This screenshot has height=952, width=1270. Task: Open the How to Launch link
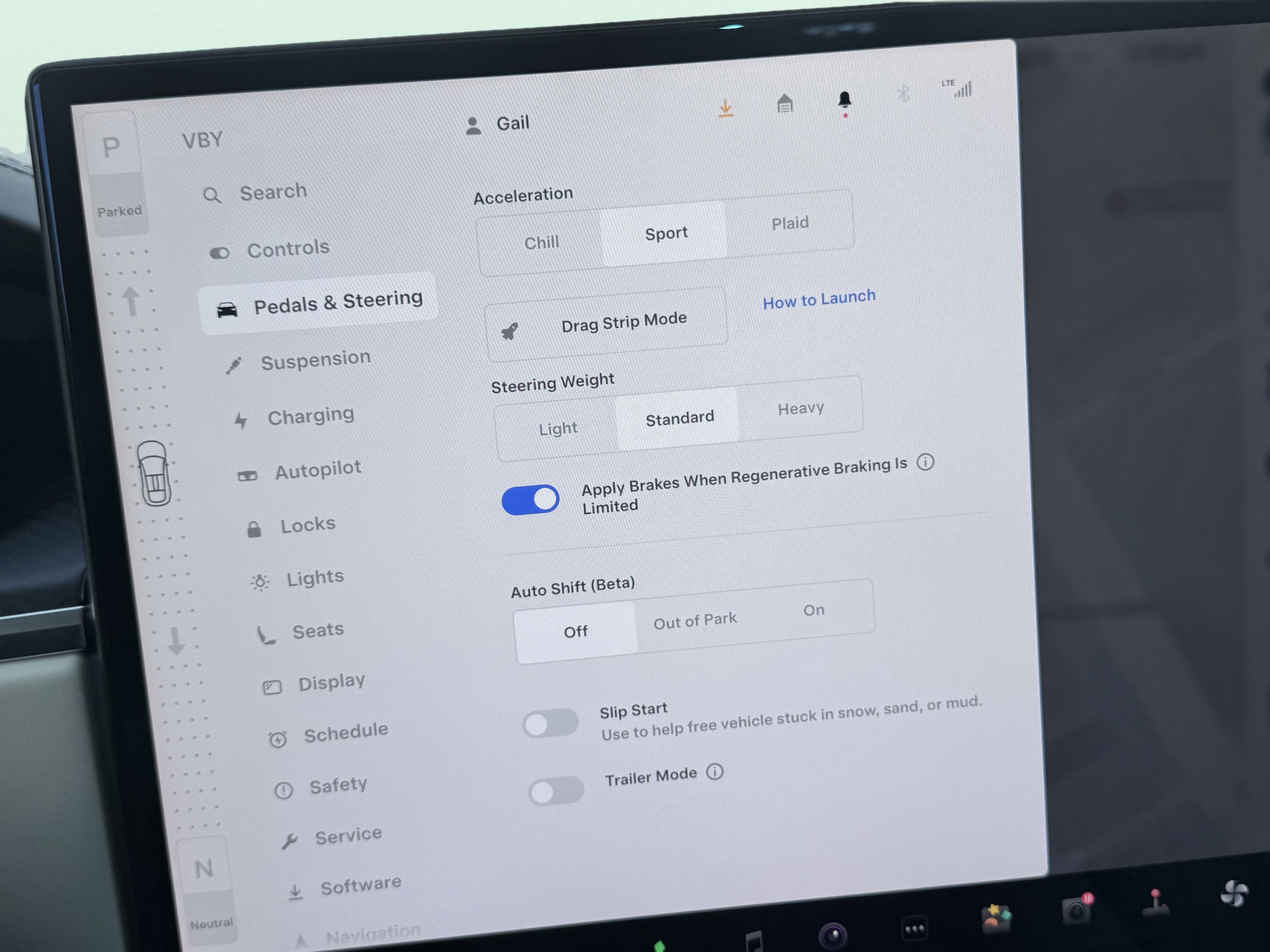pyautogui.click(x=819, y=298)
